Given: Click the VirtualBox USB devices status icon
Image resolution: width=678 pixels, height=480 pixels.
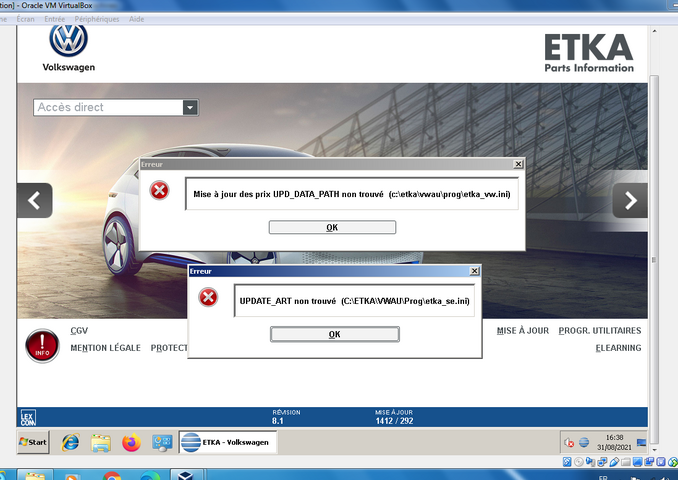Looking at the screenshot, I should (614, 462).
